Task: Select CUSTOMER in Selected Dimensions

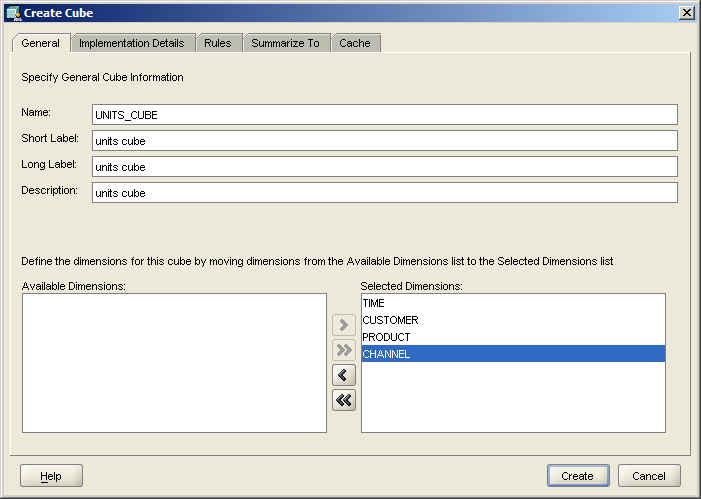Action: [x=513, y=320]
